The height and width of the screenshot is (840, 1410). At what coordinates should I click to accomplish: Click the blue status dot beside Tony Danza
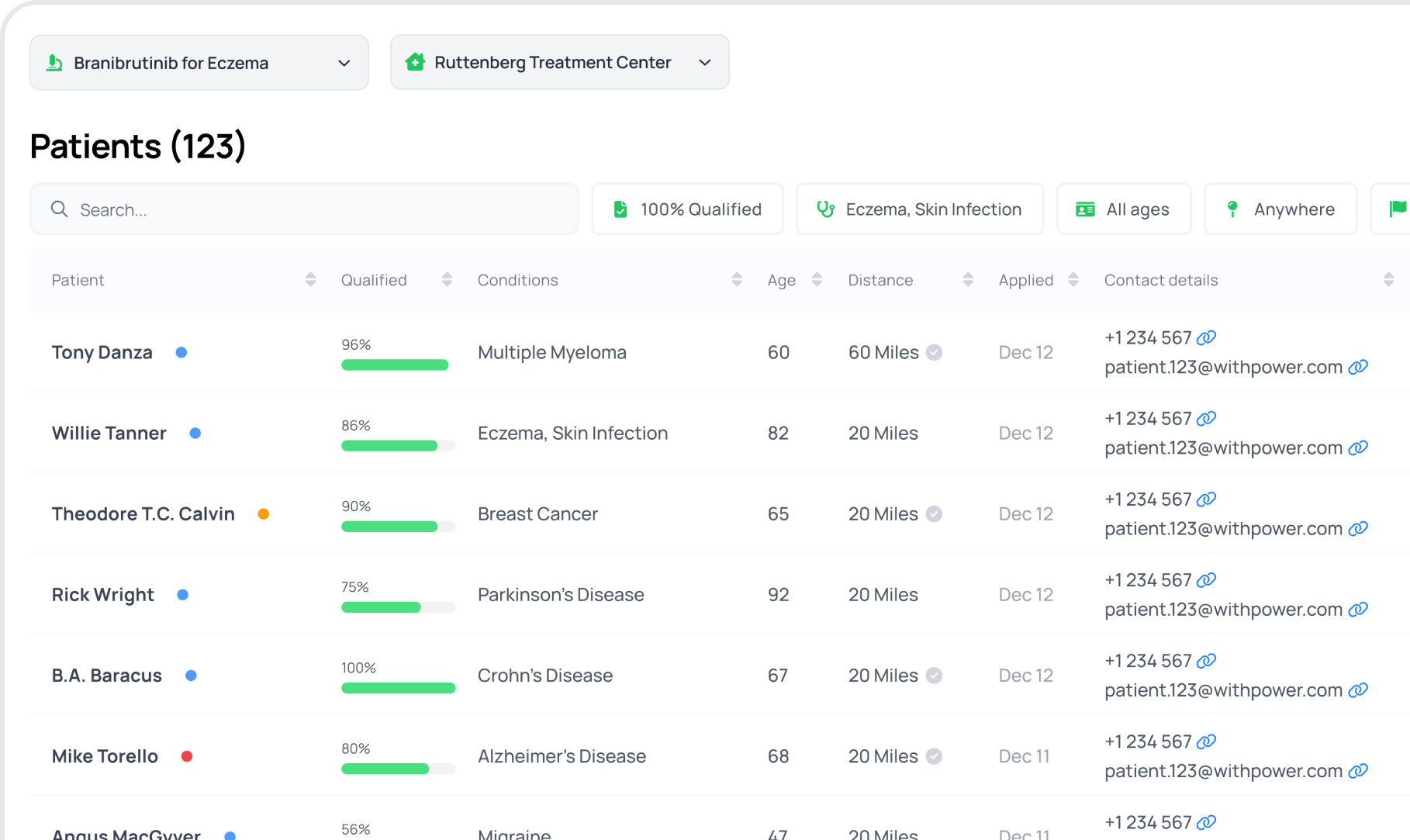coord(181,352)
